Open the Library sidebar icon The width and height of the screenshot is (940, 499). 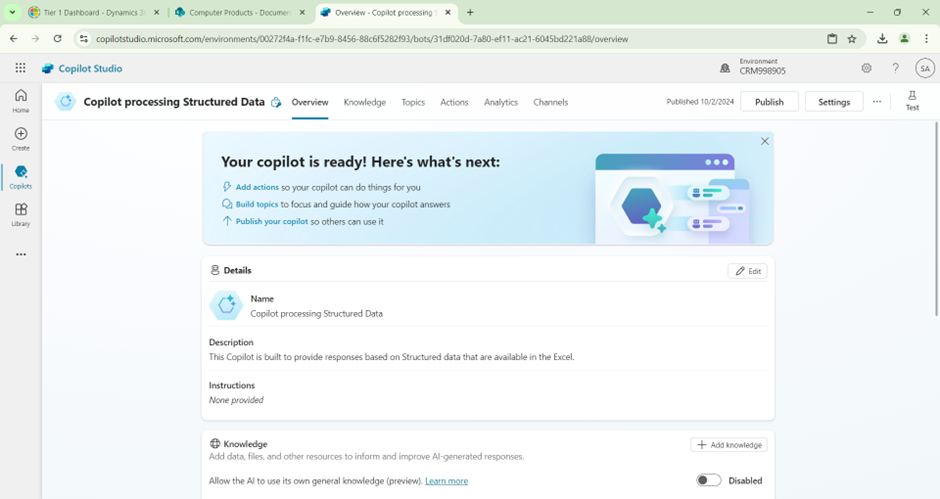pyautogui.click(x=21, y=210)
